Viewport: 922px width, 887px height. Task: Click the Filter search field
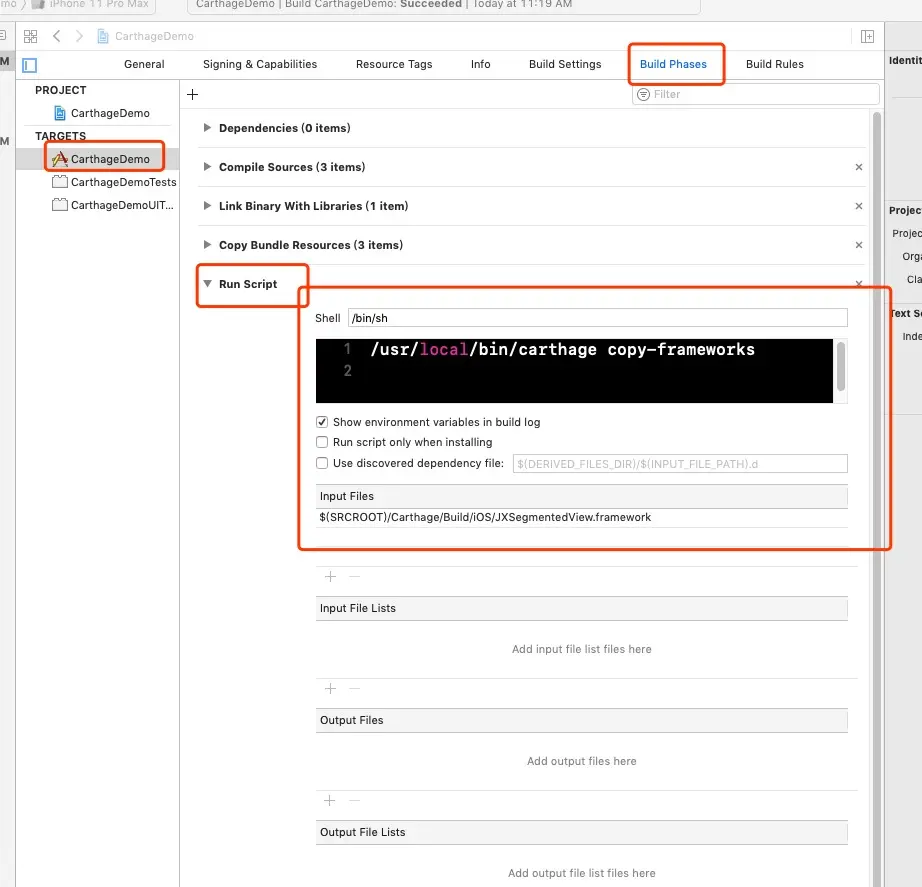point(756,94)
